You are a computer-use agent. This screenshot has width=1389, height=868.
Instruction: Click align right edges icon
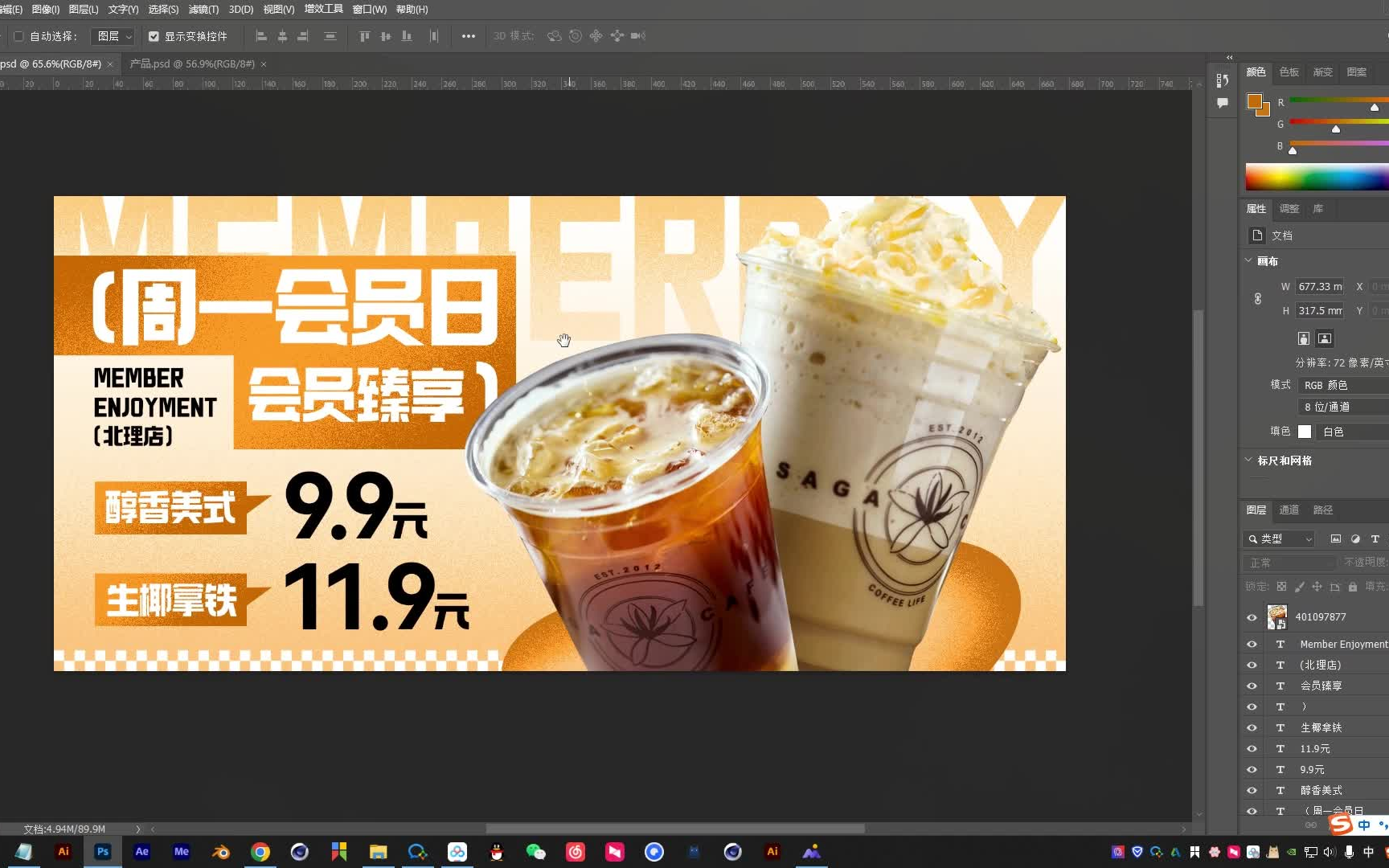303,36
